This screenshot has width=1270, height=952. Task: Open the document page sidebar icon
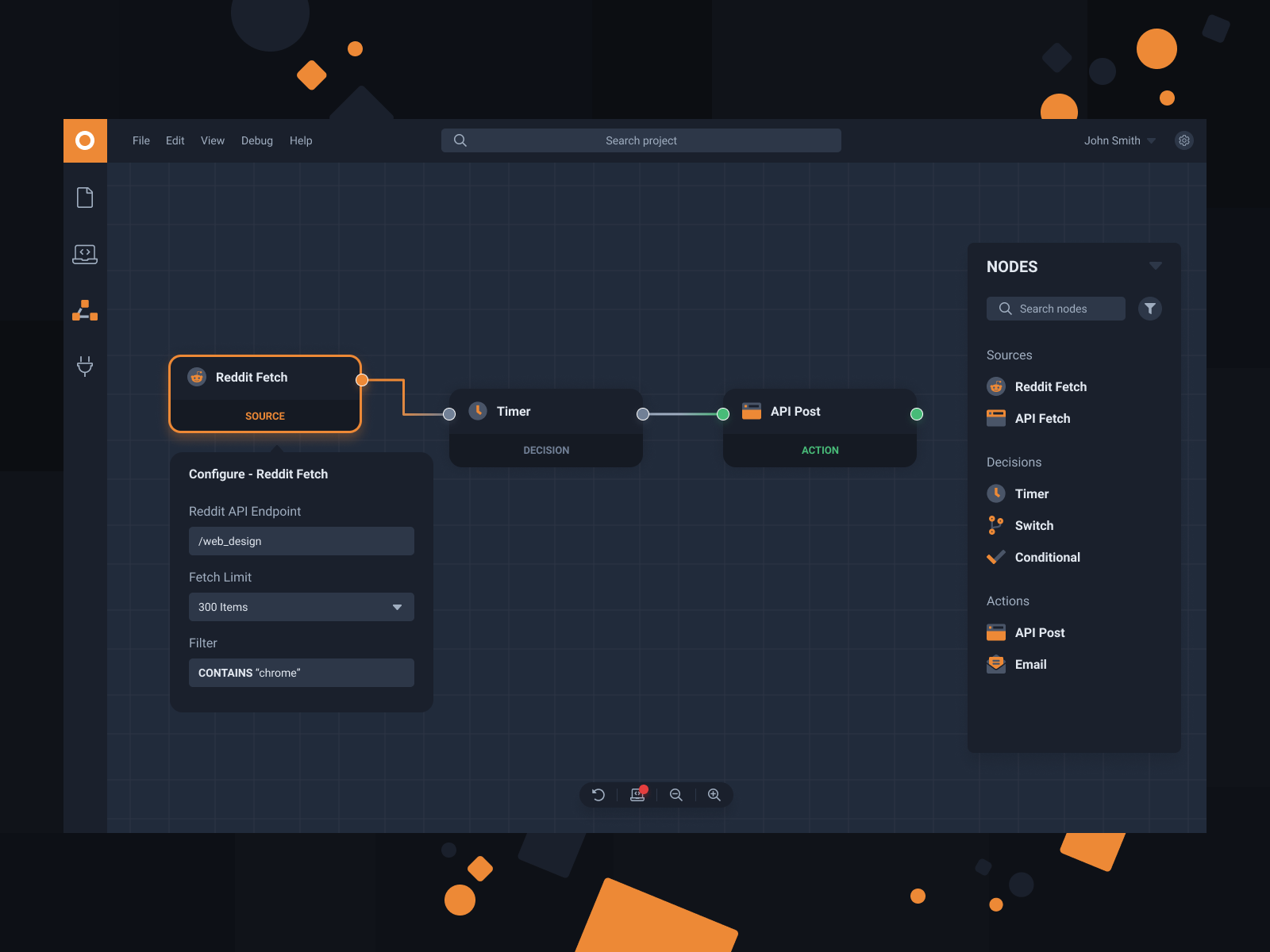[x=85, y=198]
